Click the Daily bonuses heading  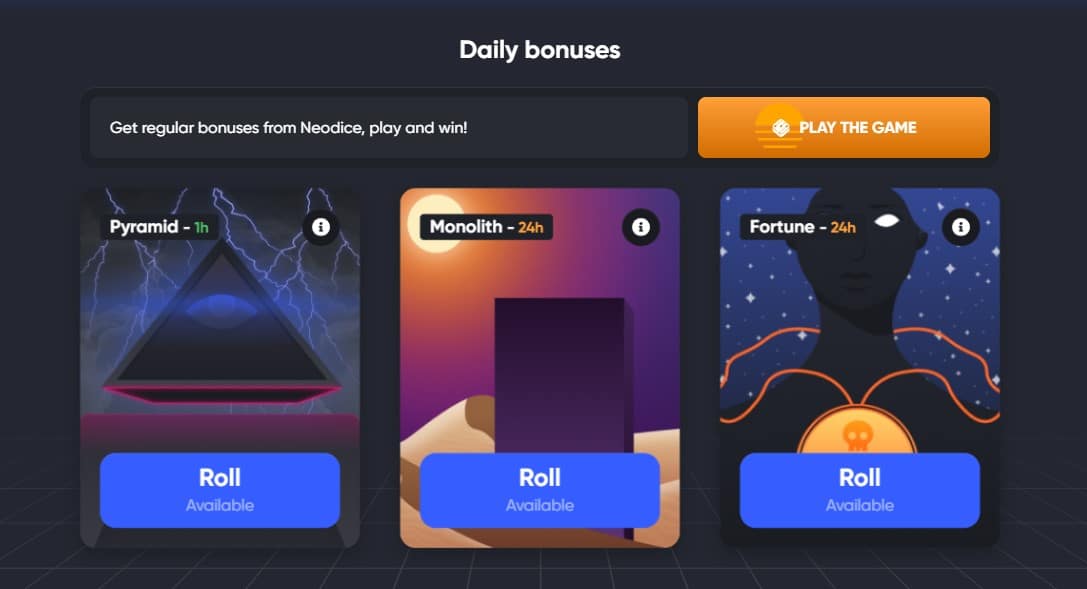point(539,50)
